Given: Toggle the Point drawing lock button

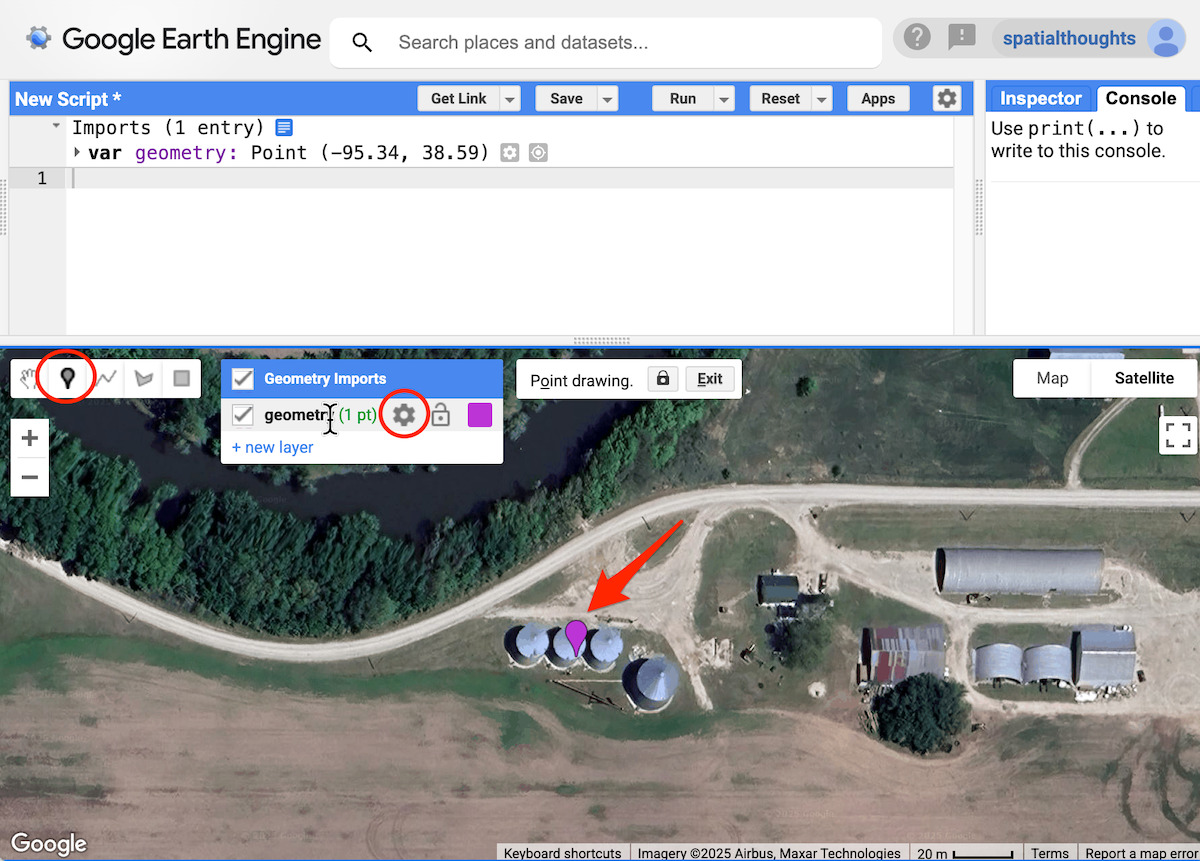Looking at the screenshot, I should coord(661,379).
